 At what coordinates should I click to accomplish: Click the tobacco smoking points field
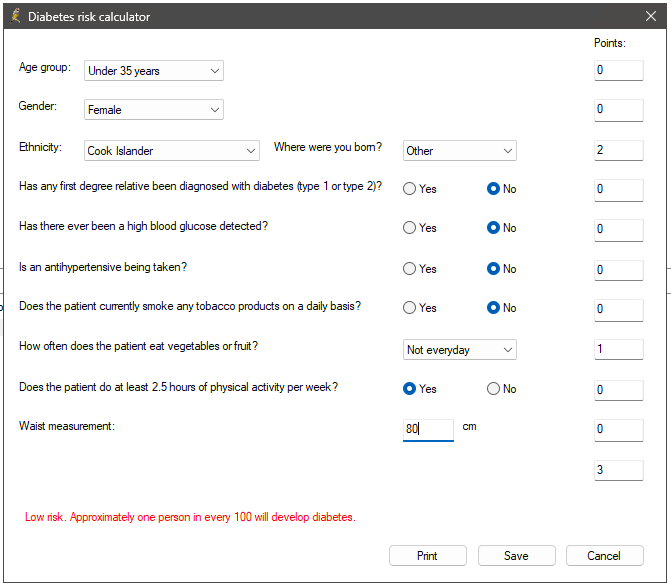618,310
